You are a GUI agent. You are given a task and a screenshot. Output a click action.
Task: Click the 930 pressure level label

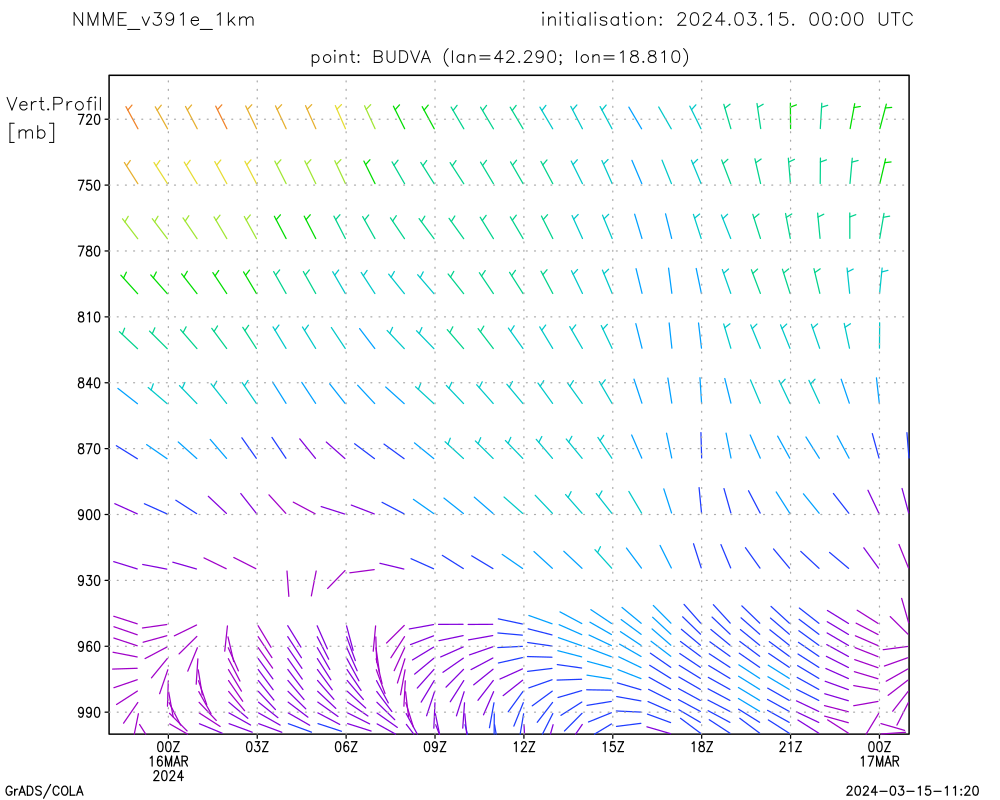tap(89, 581)
